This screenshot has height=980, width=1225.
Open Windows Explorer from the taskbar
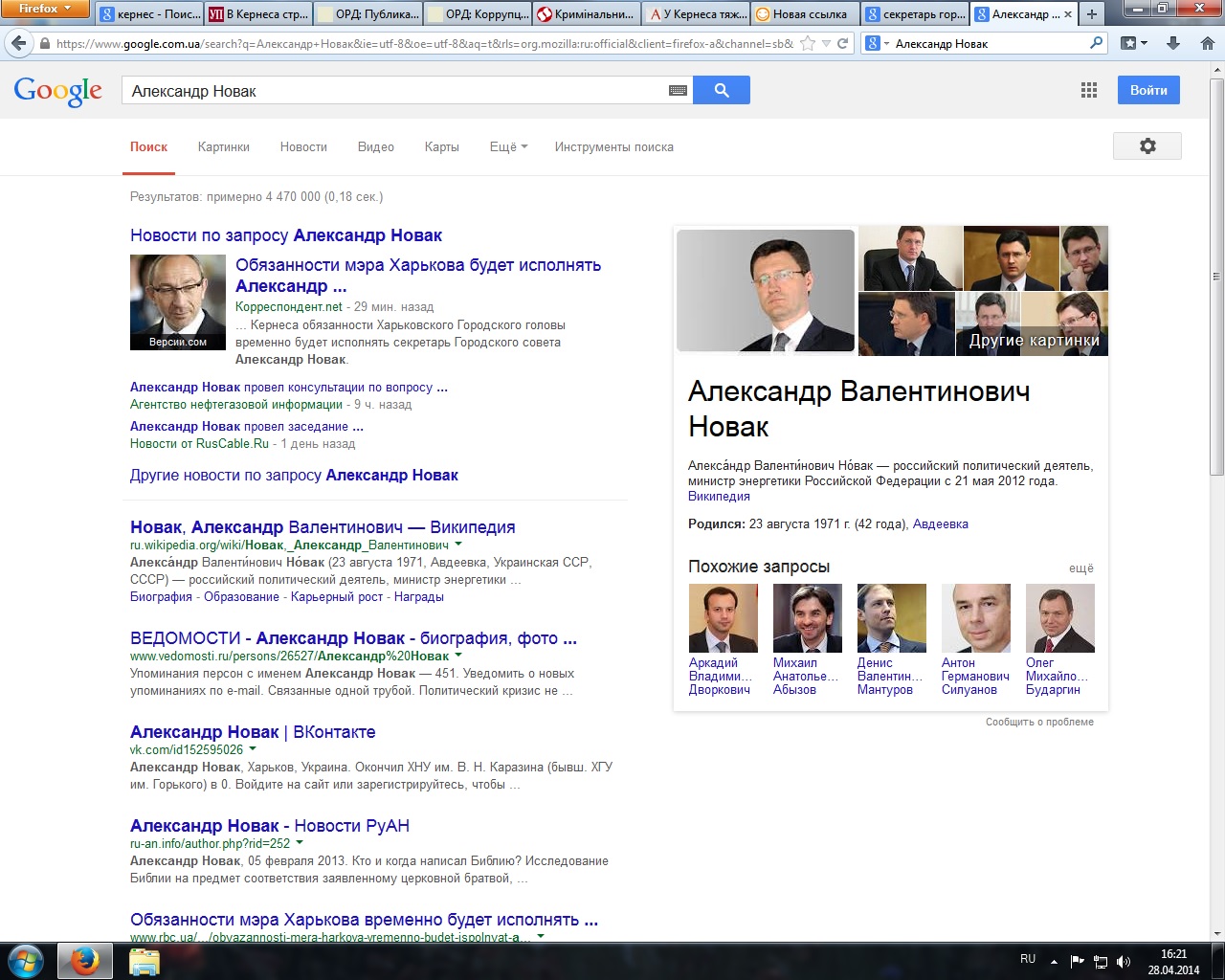145,961
